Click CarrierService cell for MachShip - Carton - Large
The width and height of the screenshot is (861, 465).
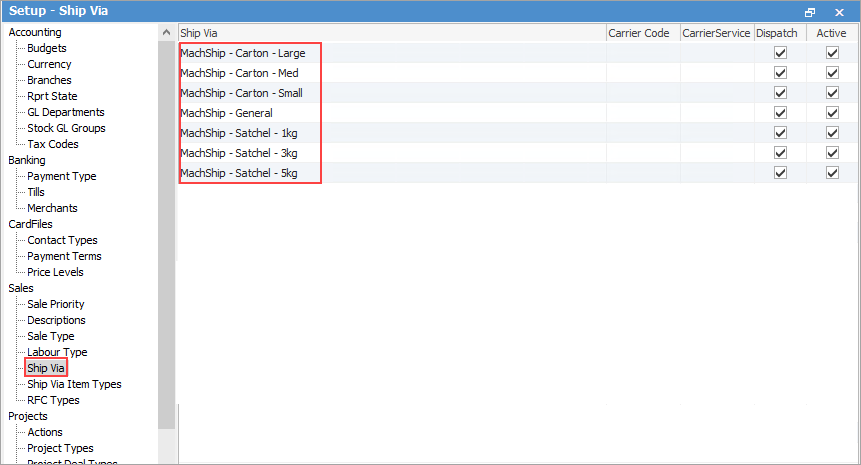(717, 53)
